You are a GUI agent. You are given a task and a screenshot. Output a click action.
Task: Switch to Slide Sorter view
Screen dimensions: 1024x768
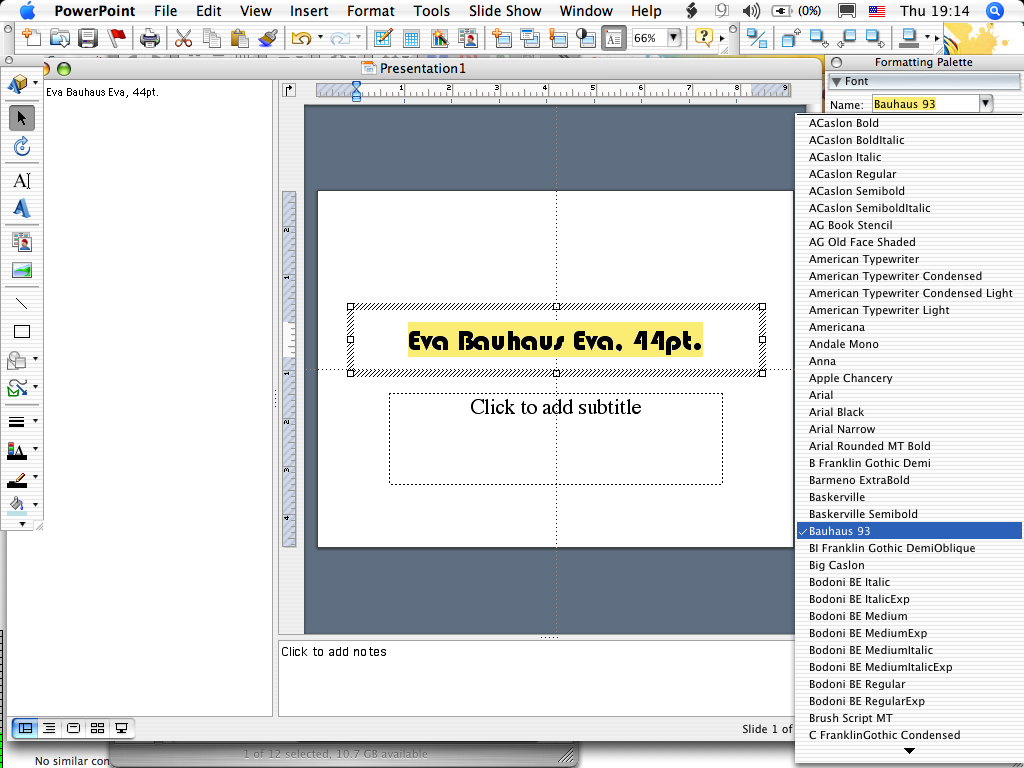pyautogui.click(x=97, y=728)
